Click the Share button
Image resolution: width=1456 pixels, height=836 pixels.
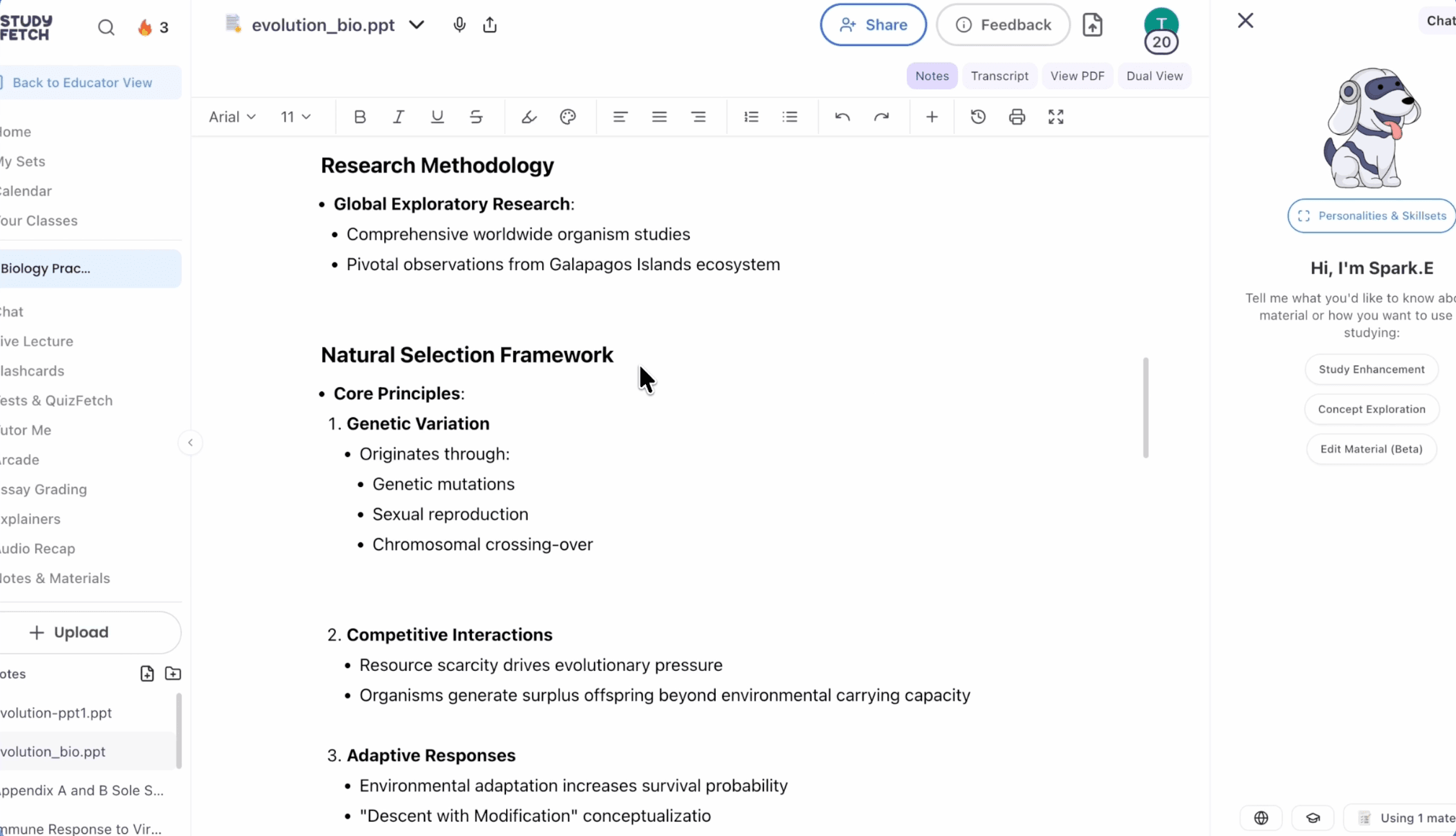873,25
